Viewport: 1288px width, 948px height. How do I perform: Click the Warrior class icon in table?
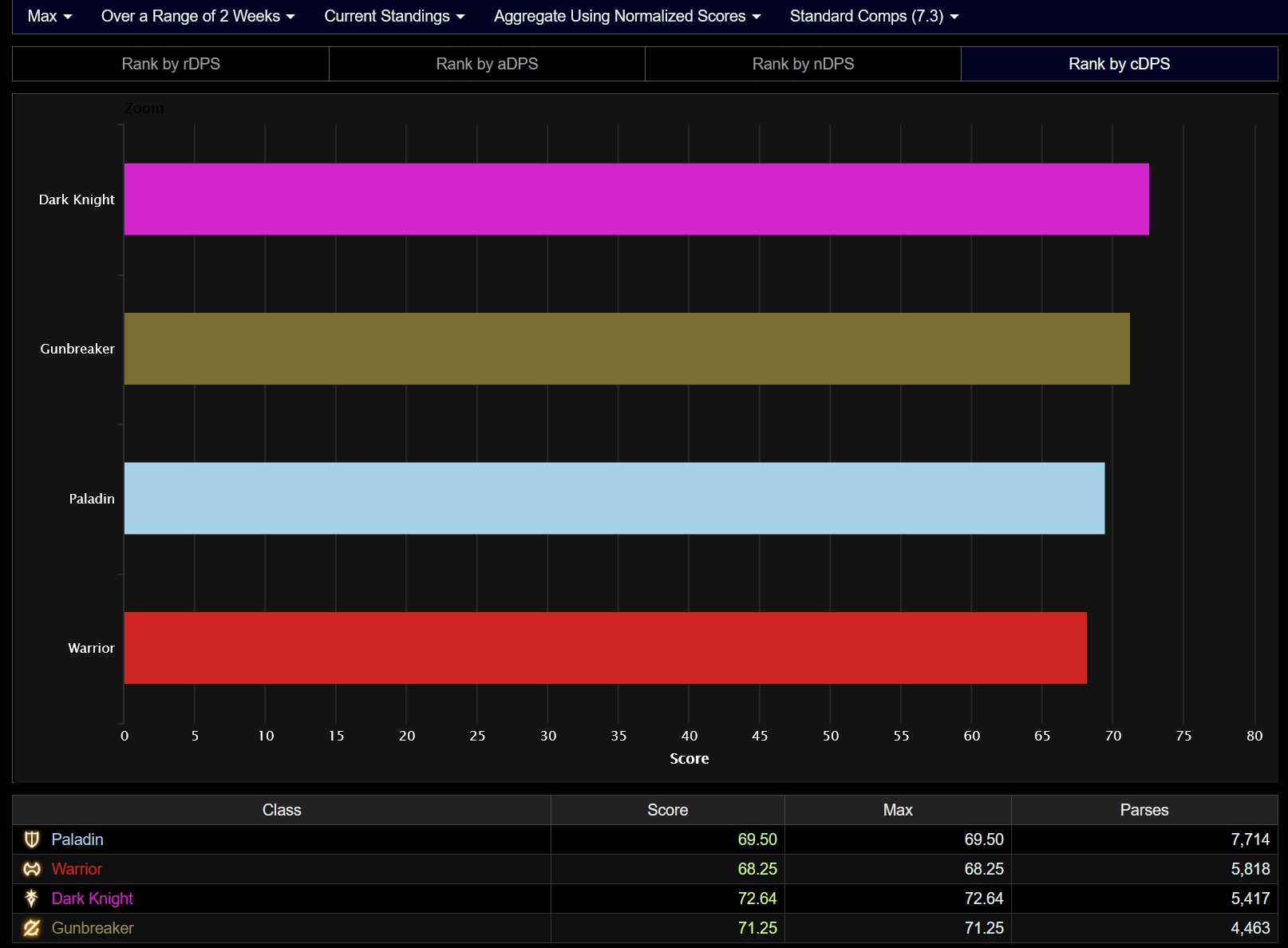pos(32,869)
